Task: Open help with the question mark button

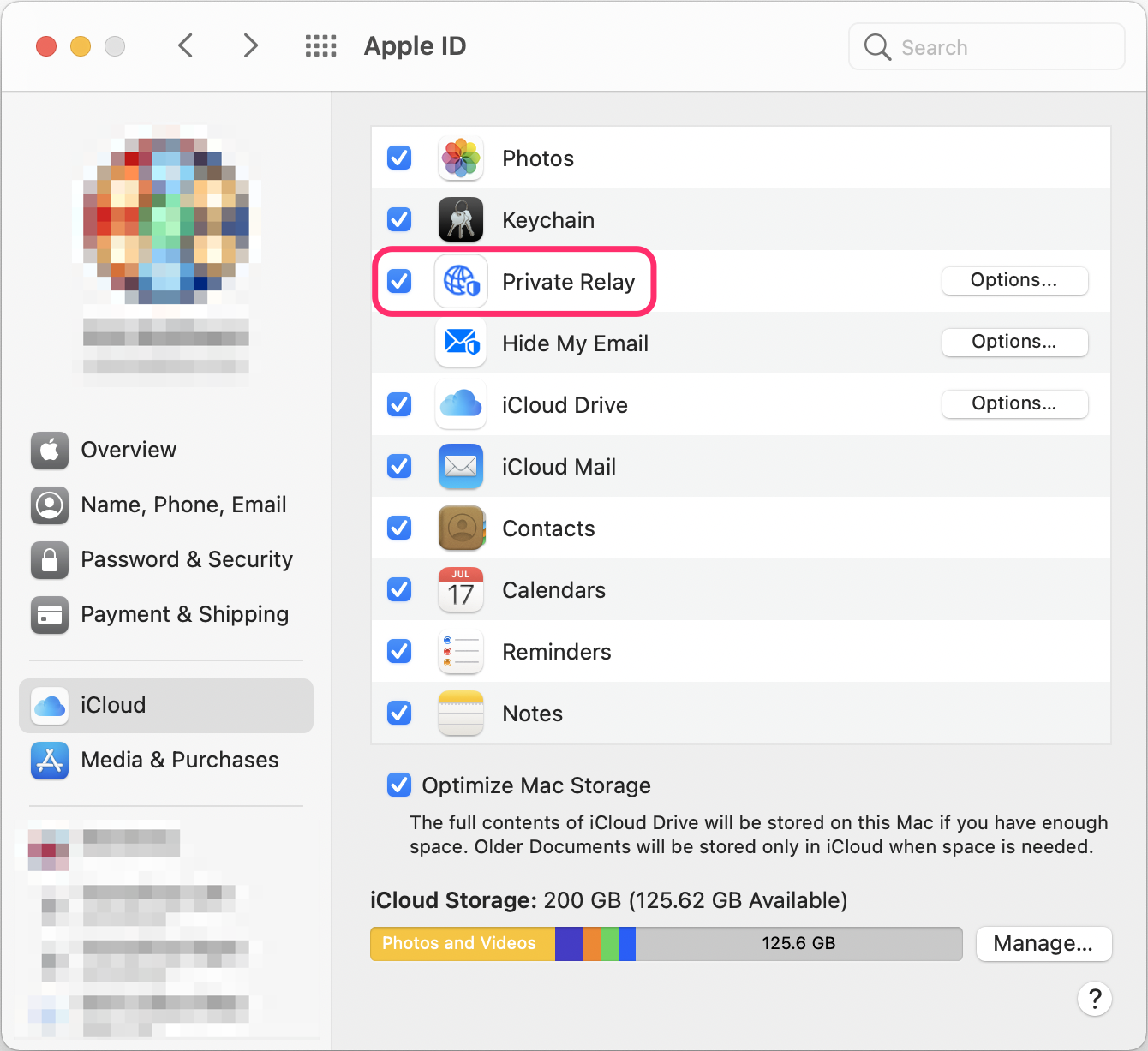Action: pos(1095,999)
